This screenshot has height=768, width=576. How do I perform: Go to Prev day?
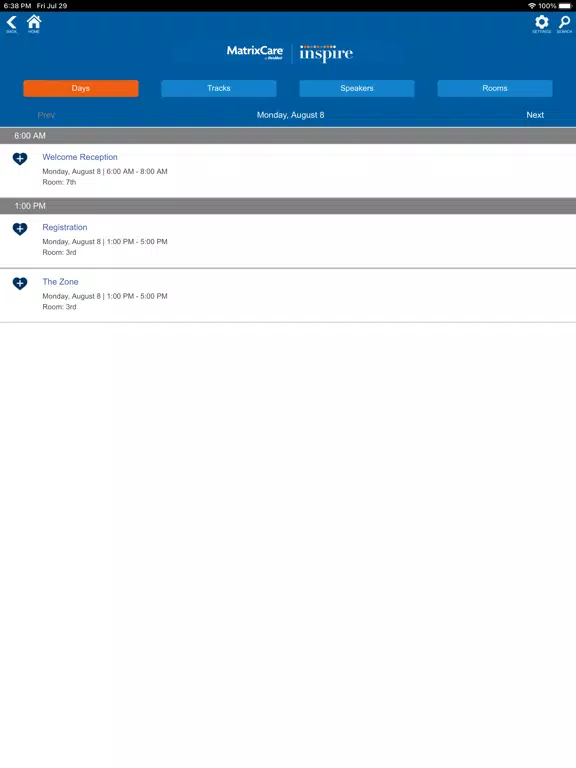(x=46, y=115)
